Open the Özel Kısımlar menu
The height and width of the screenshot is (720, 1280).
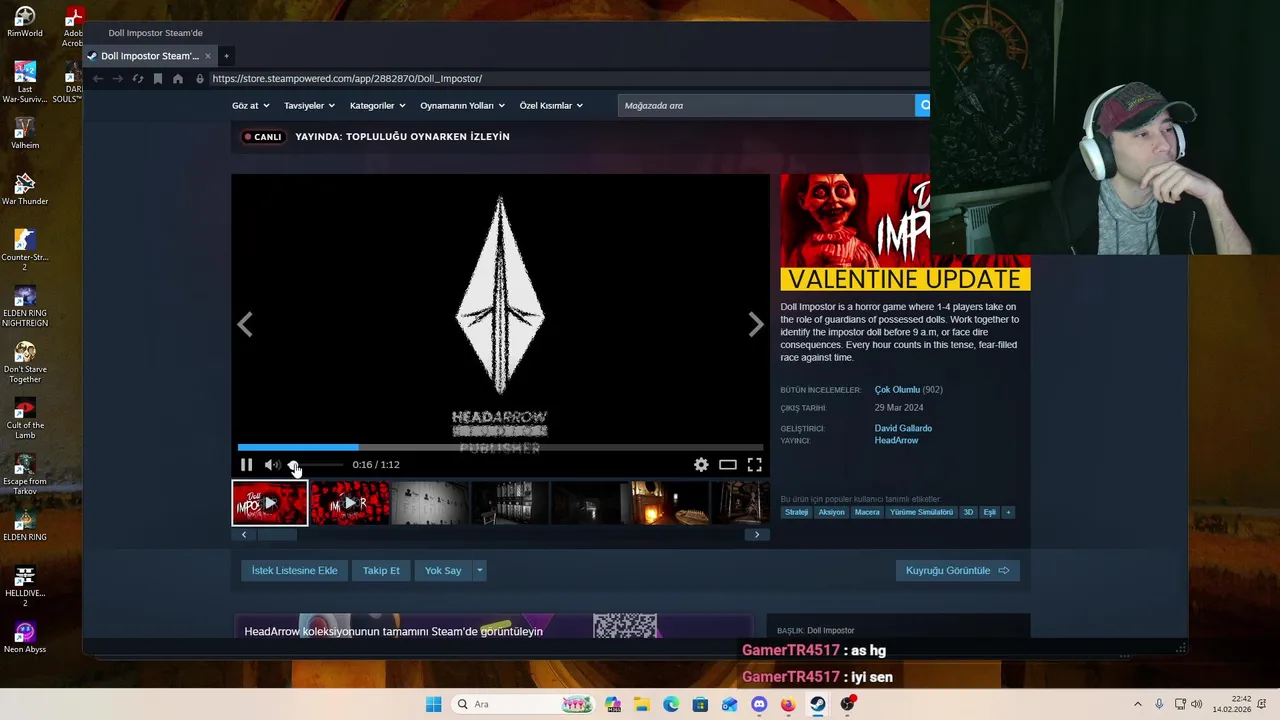(551, 106)
